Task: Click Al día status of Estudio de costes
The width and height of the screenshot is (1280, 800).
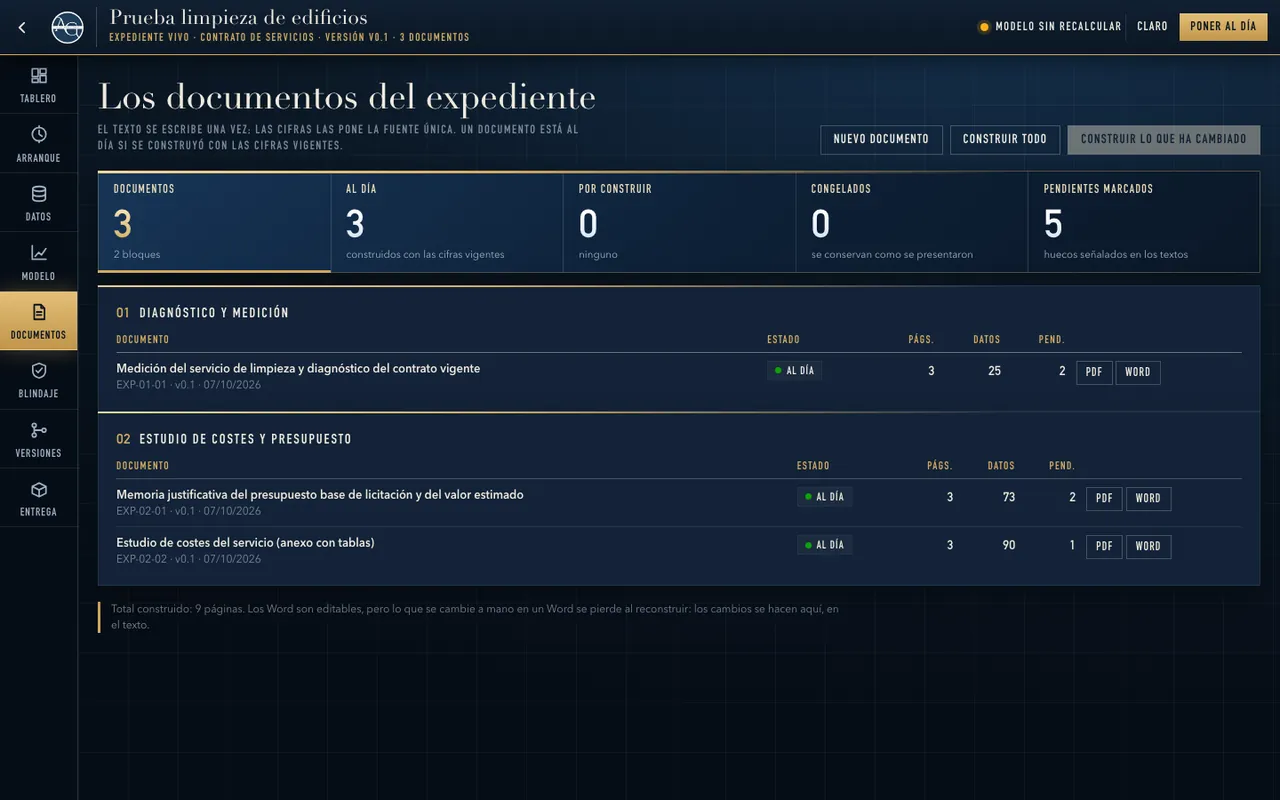Action: (x=825, y=545)
